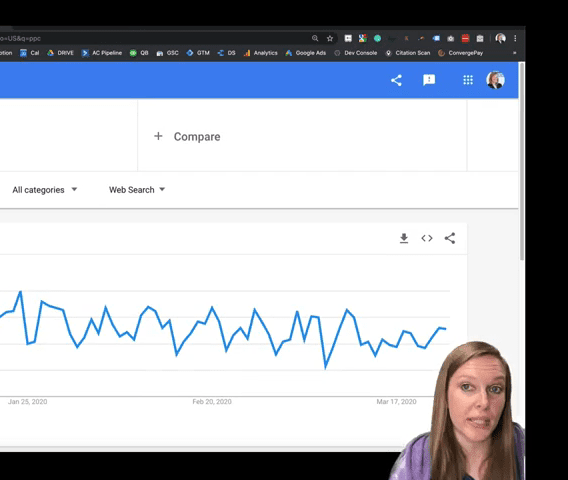Open the DRIVE bookmark

coord(60,53)
